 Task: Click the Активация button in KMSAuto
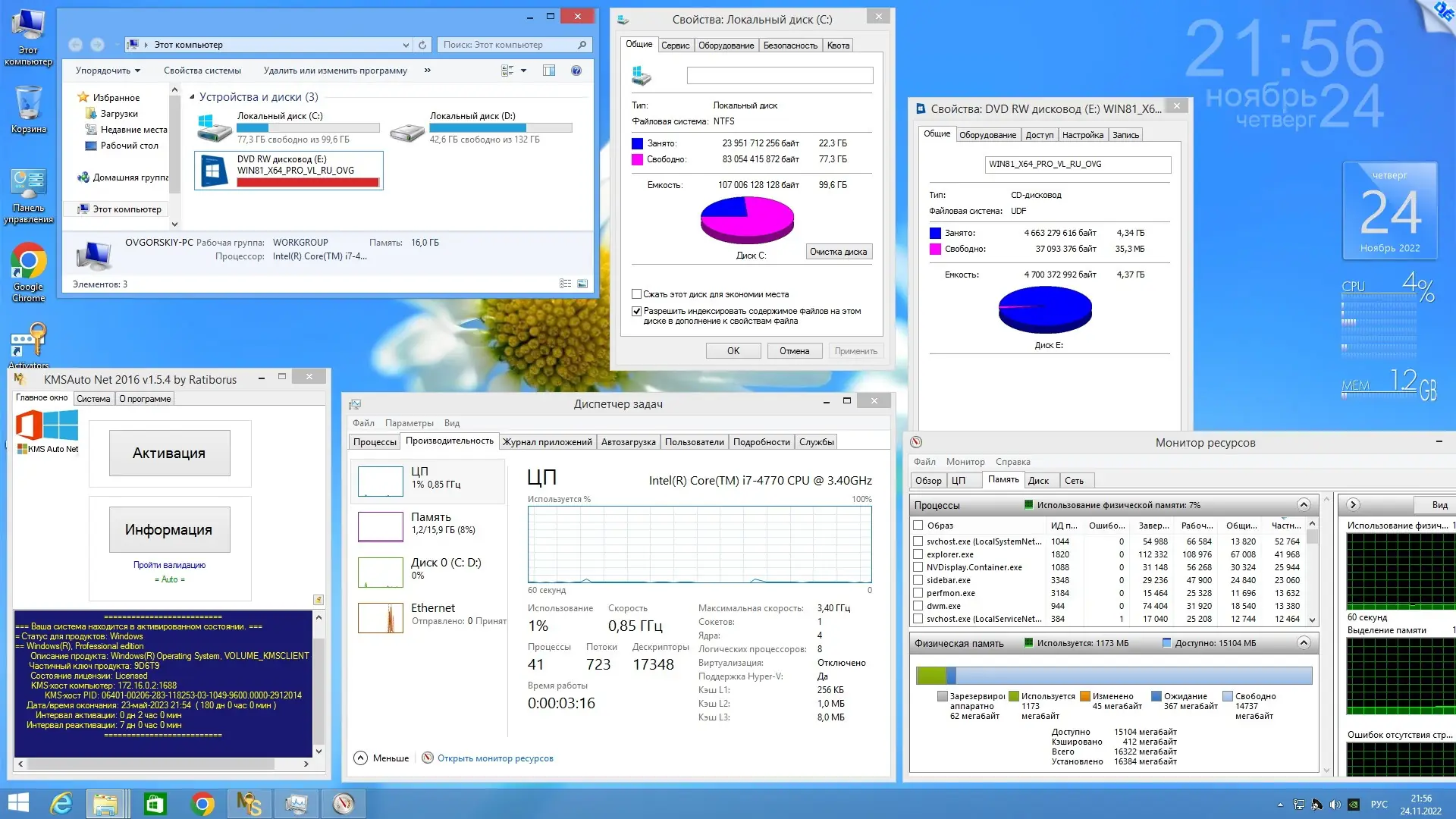(x=169, y=453)
